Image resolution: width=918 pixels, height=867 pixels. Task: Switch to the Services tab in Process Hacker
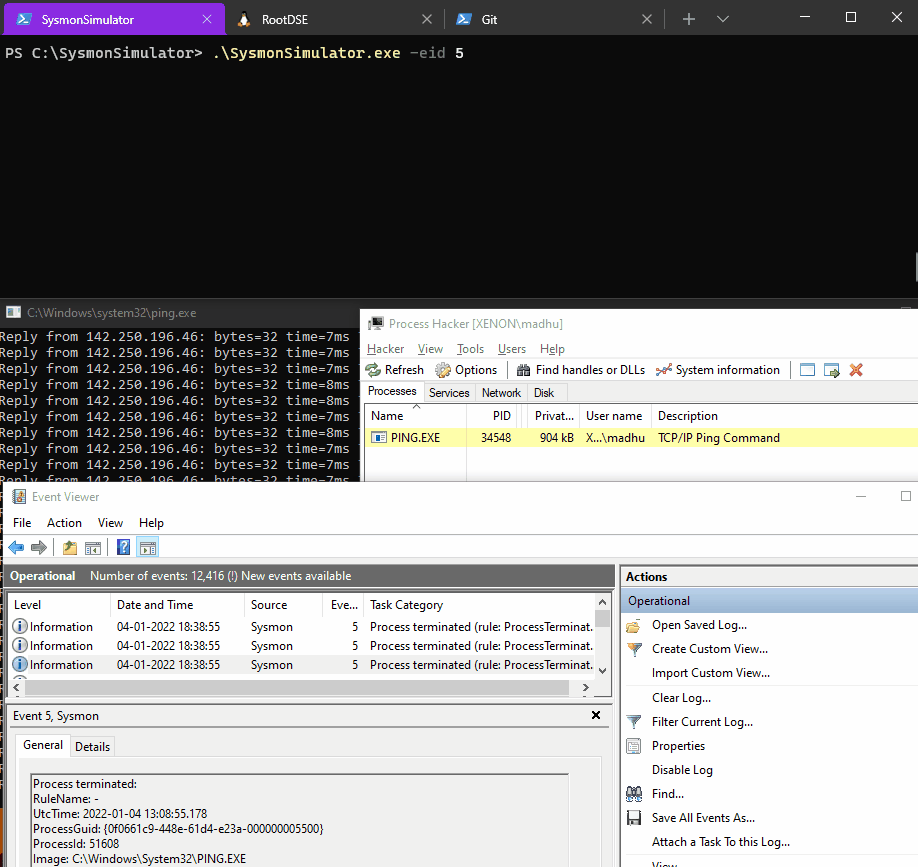(449, 392)
